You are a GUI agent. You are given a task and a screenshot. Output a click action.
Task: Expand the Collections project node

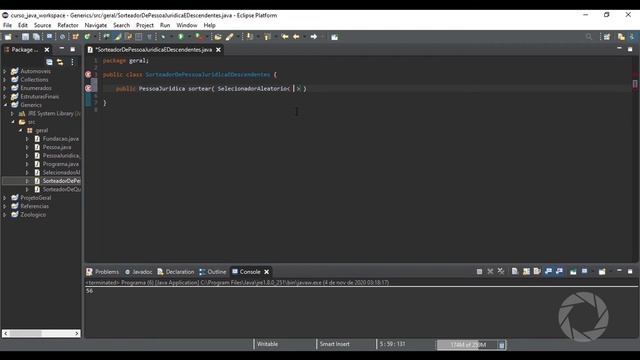(5, 80)
